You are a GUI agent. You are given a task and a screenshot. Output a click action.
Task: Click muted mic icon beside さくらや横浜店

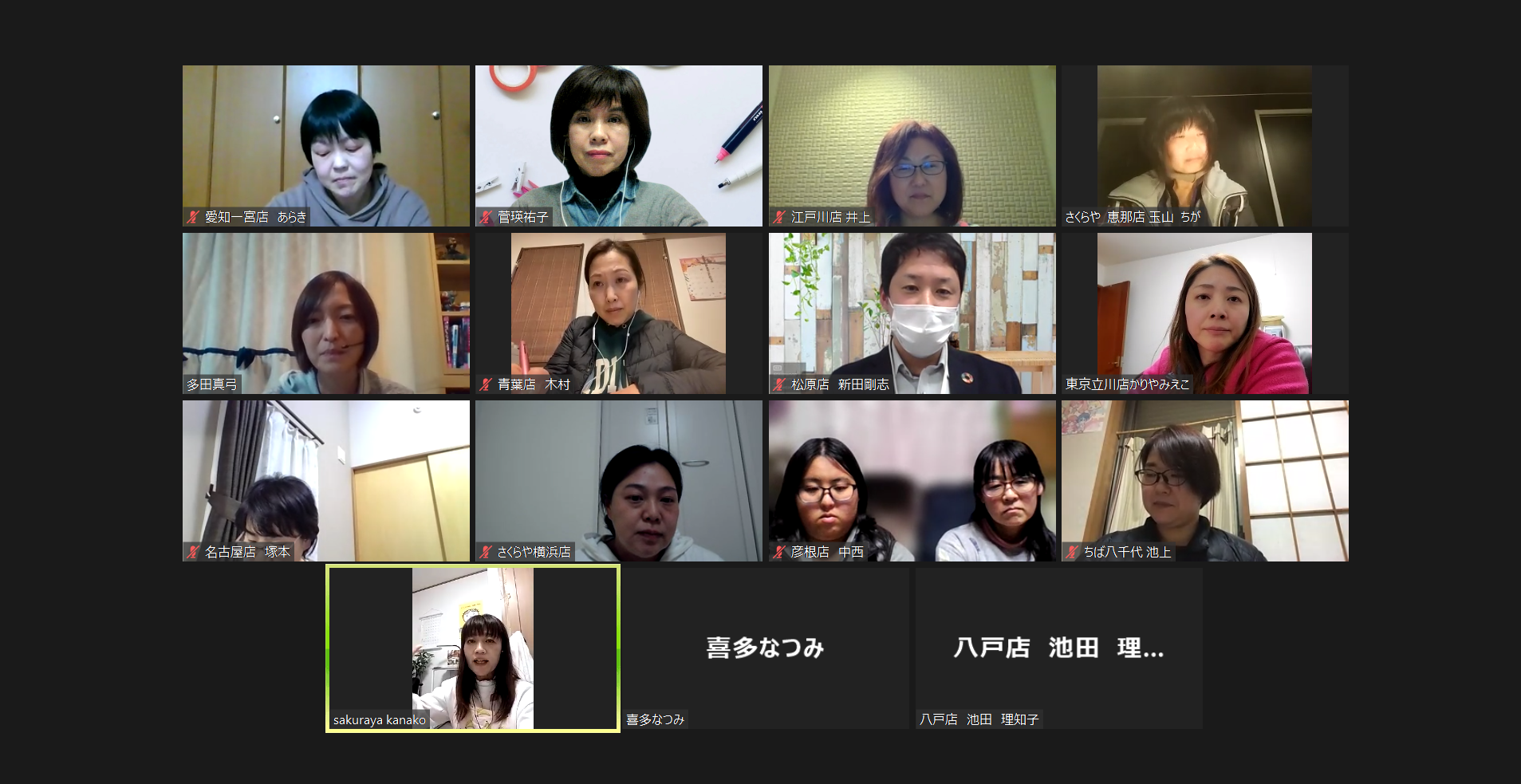(486, 552)
